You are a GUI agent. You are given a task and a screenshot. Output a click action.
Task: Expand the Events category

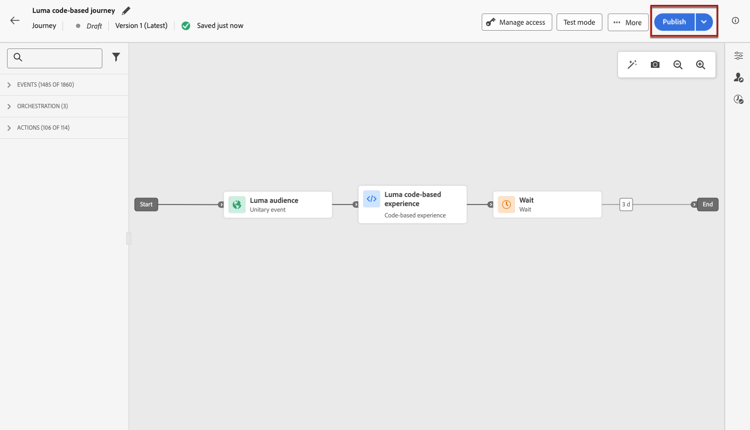coord(64,85)
